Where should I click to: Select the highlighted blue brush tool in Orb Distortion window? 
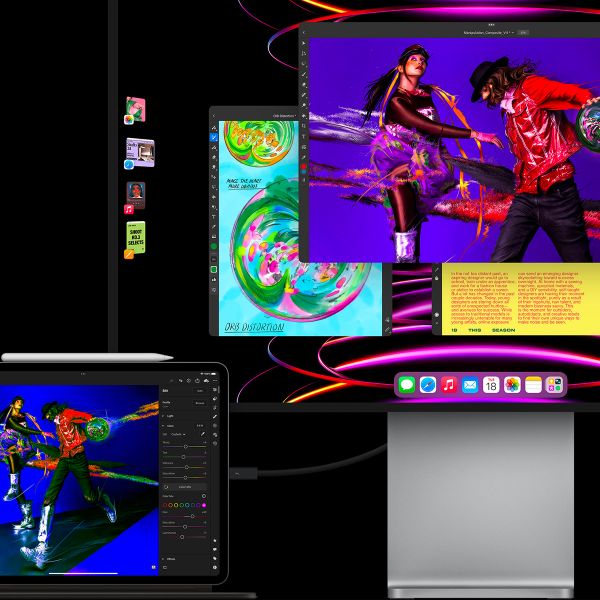(214, 137)
